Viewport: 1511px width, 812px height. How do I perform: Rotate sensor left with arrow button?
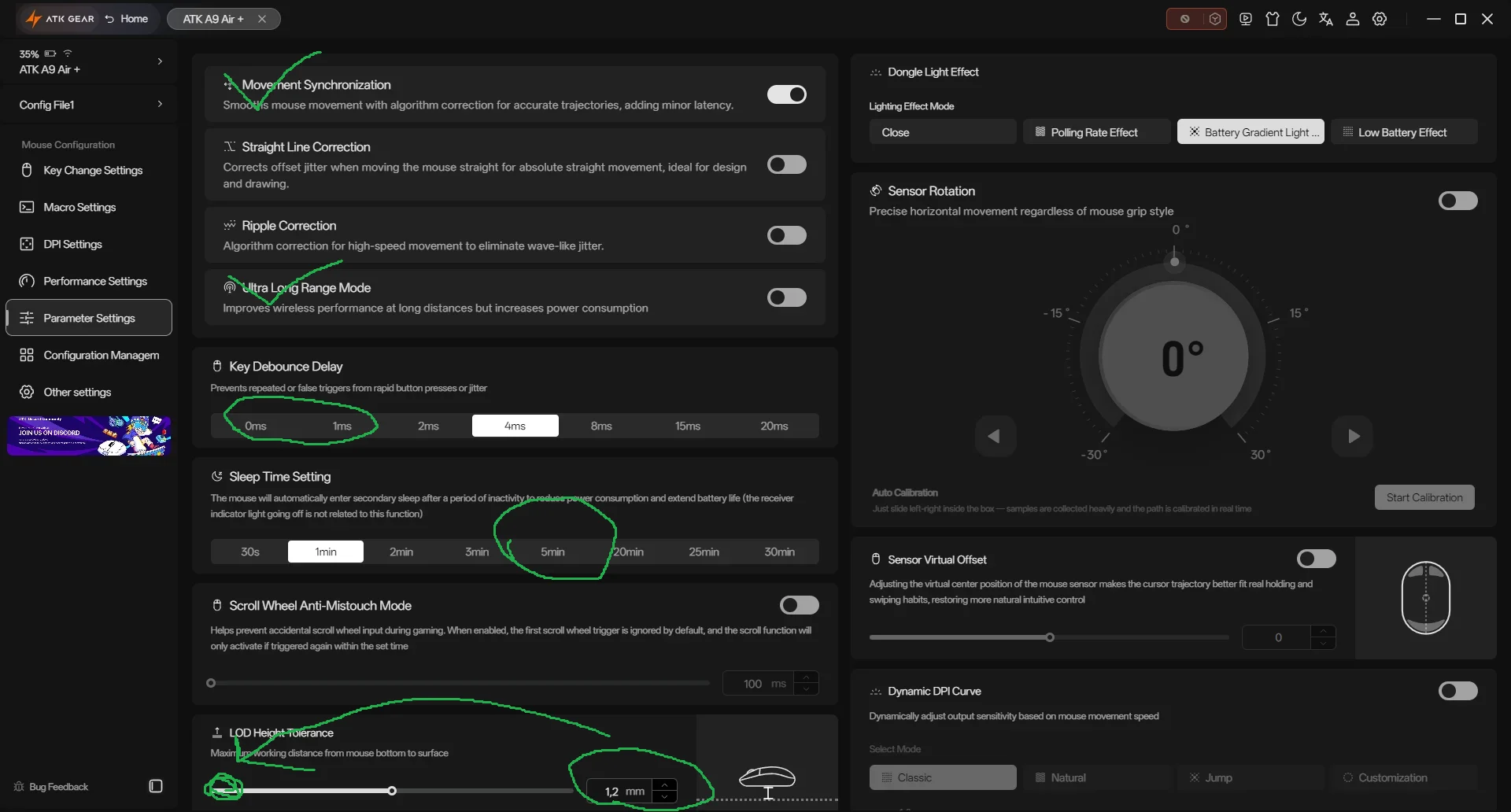(995, 436)
